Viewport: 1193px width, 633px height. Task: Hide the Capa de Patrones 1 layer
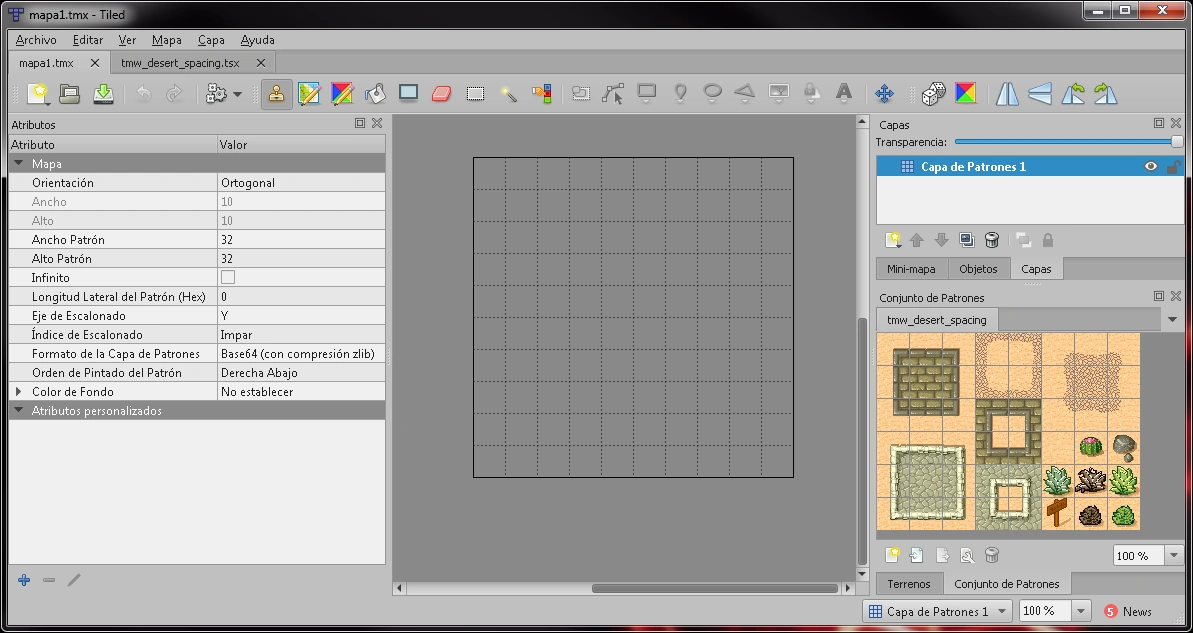(1151, 167)
